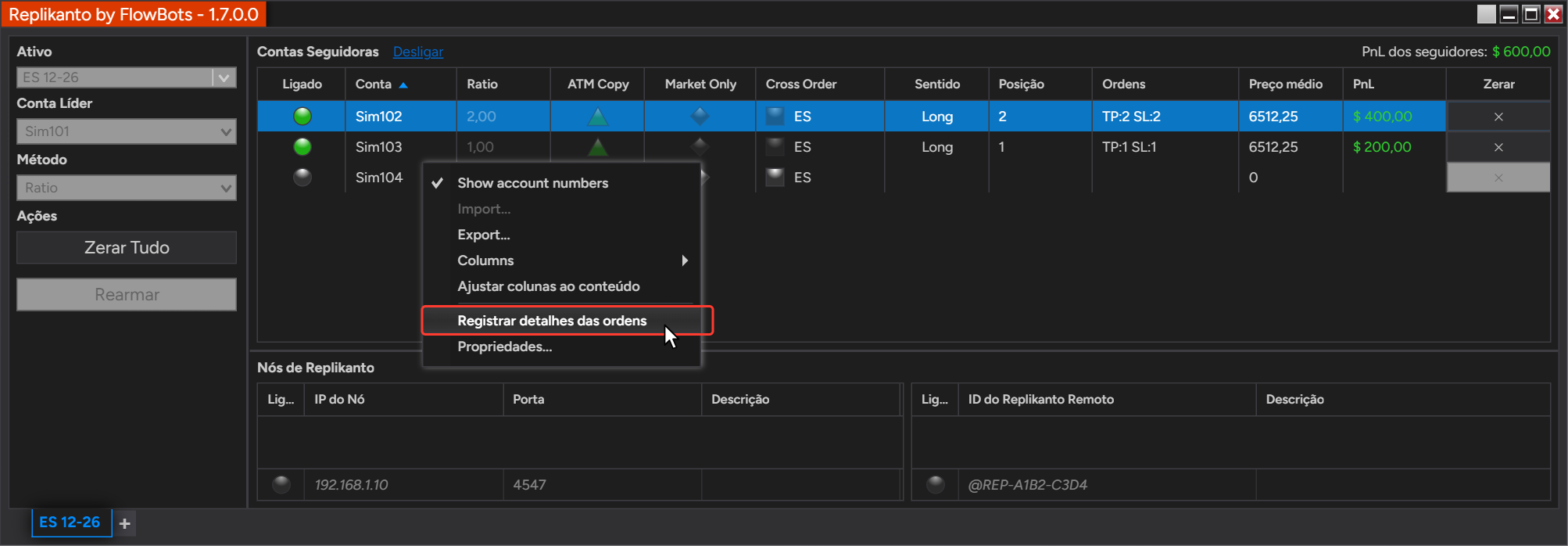The width and height of the screenshot is (1568, 546).
Task: Toggle ATM Copy triangle for Sim103
Action: click(597, 147)
